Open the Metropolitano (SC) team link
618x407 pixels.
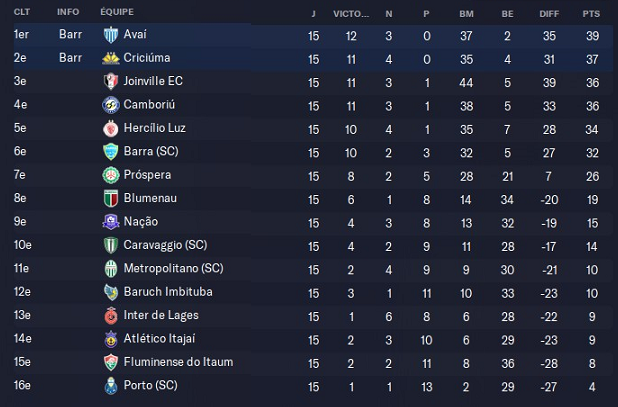(173, 268)
